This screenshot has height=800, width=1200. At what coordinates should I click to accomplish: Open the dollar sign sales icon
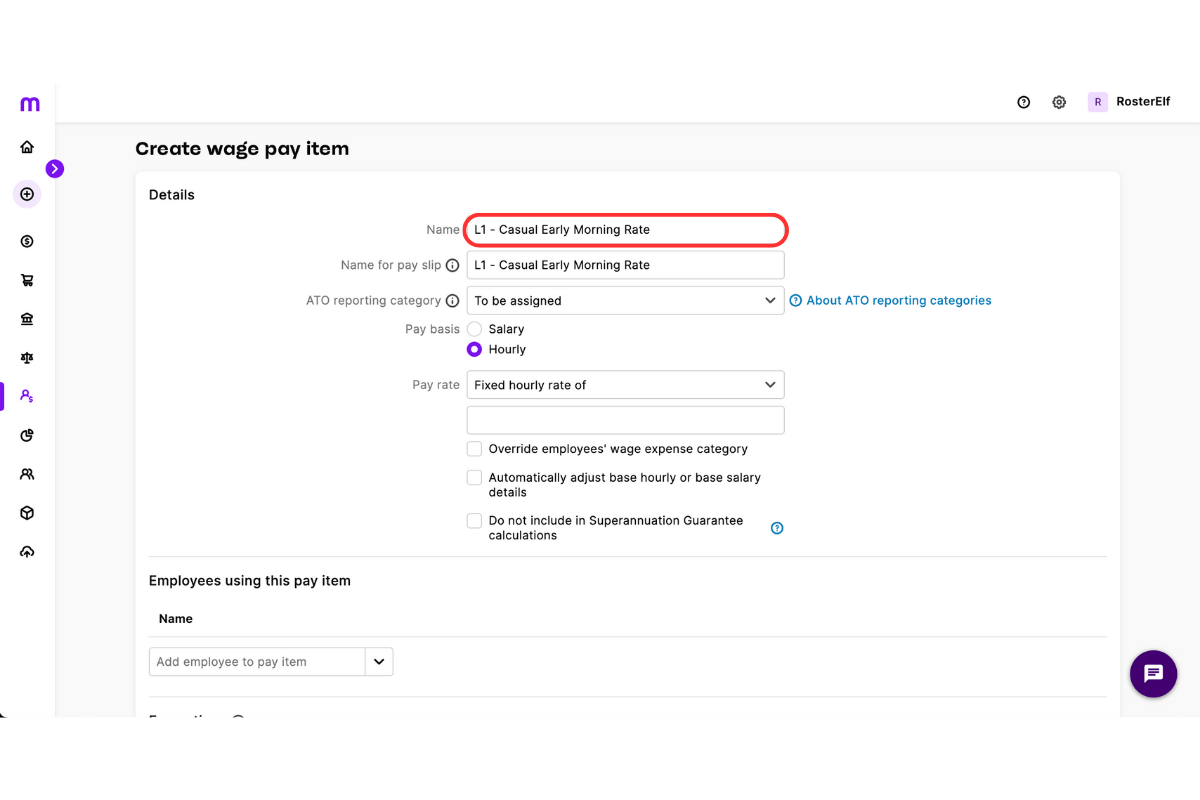pyautogui.click(x=27, y=241)
